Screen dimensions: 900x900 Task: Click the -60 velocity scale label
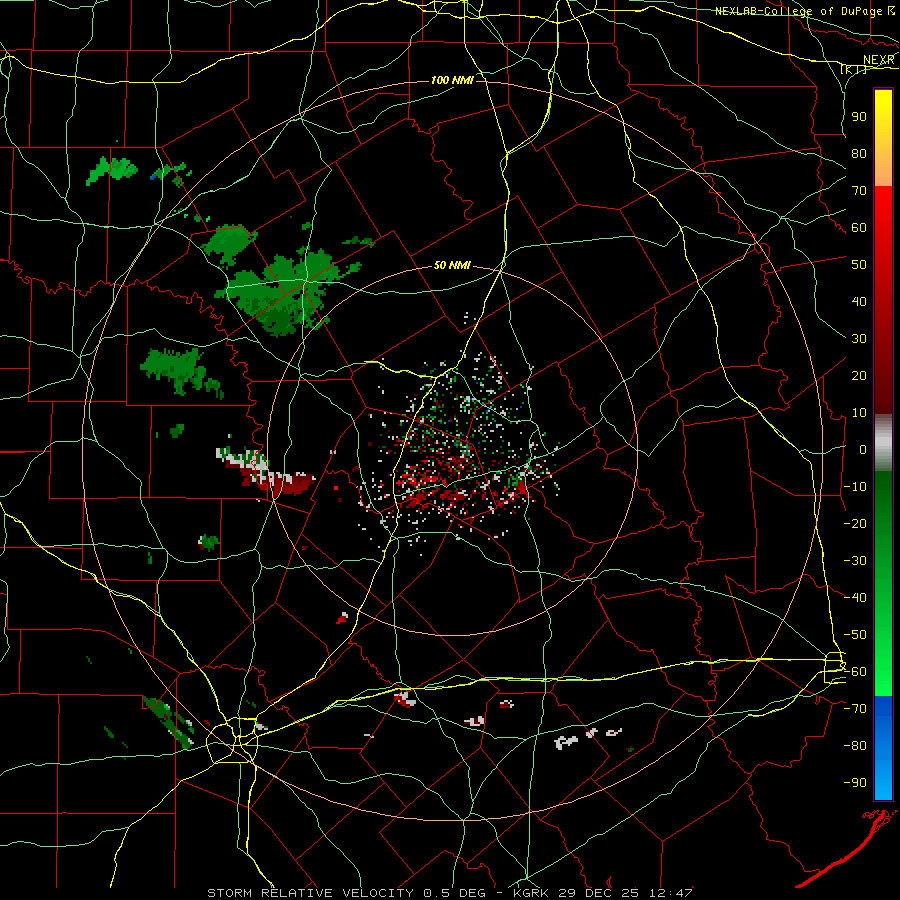pos(855,672)
